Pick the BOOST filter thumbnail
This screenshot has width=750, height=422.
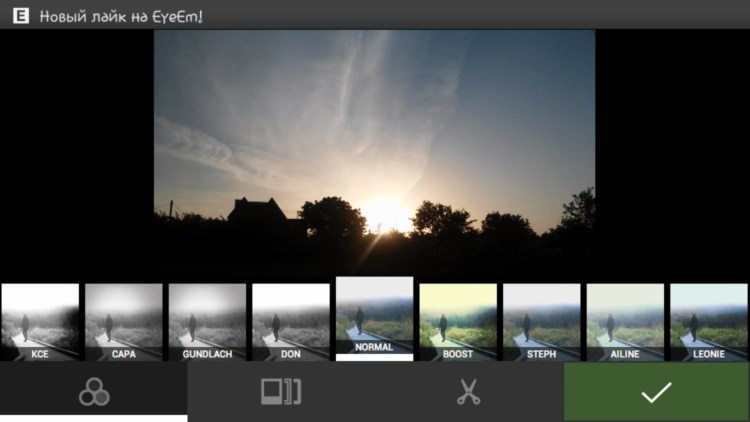point(458,322)
